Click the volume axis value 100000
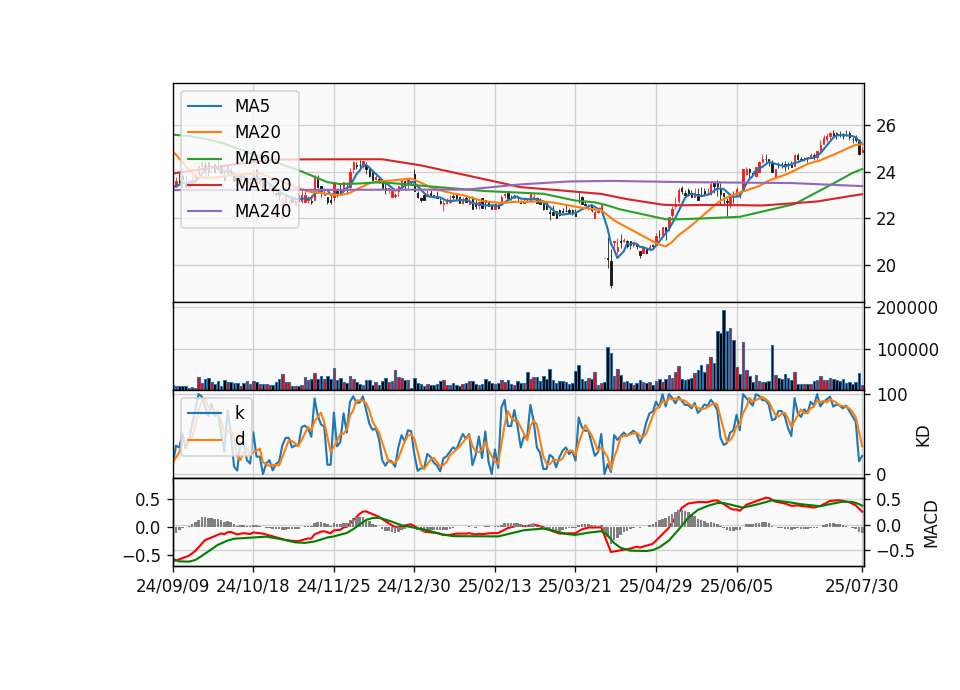Screen dimensions: 960x690 click(907, 350)
